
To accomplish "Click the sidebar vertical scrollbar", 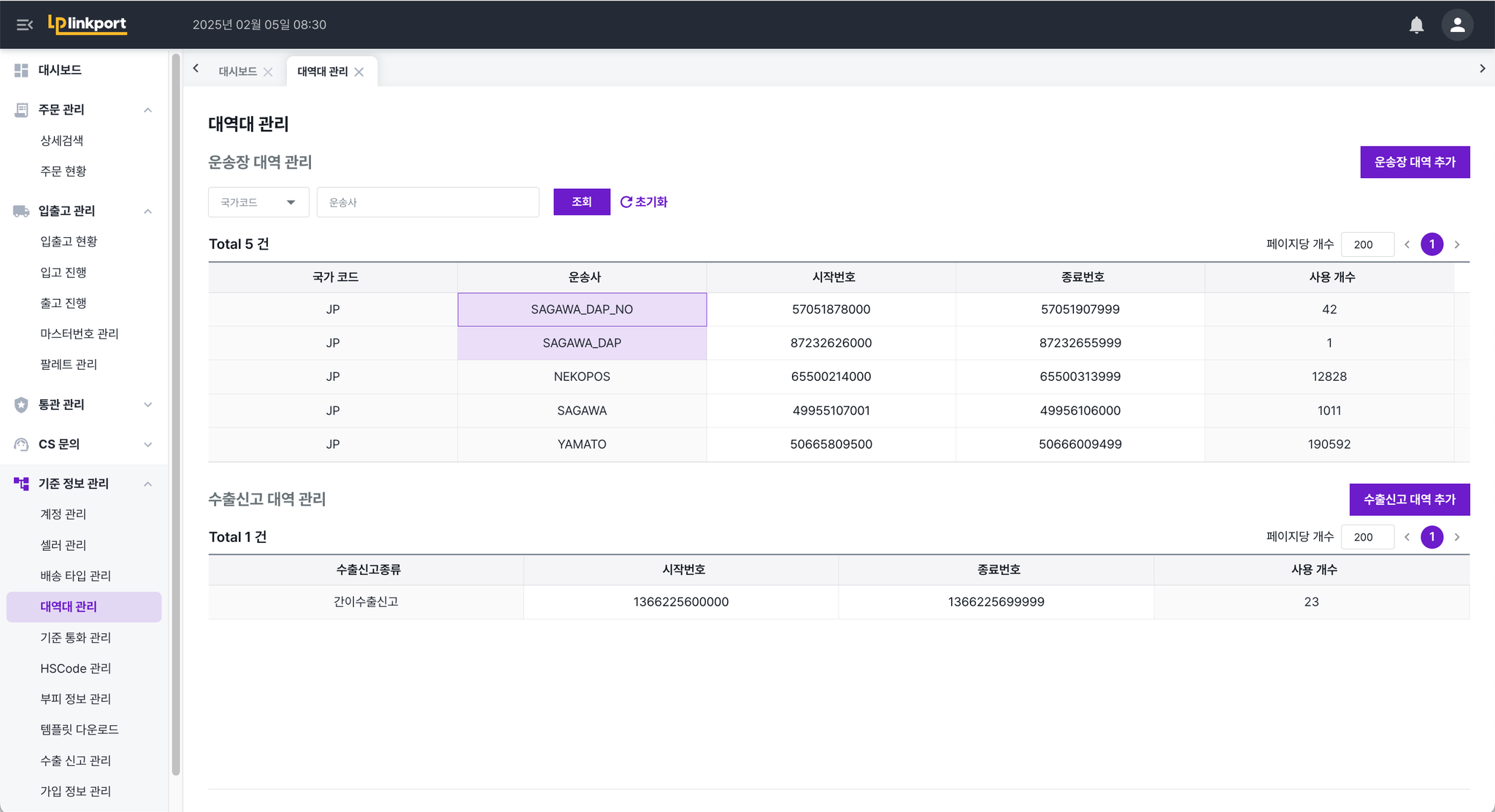I will coord(175,414).
